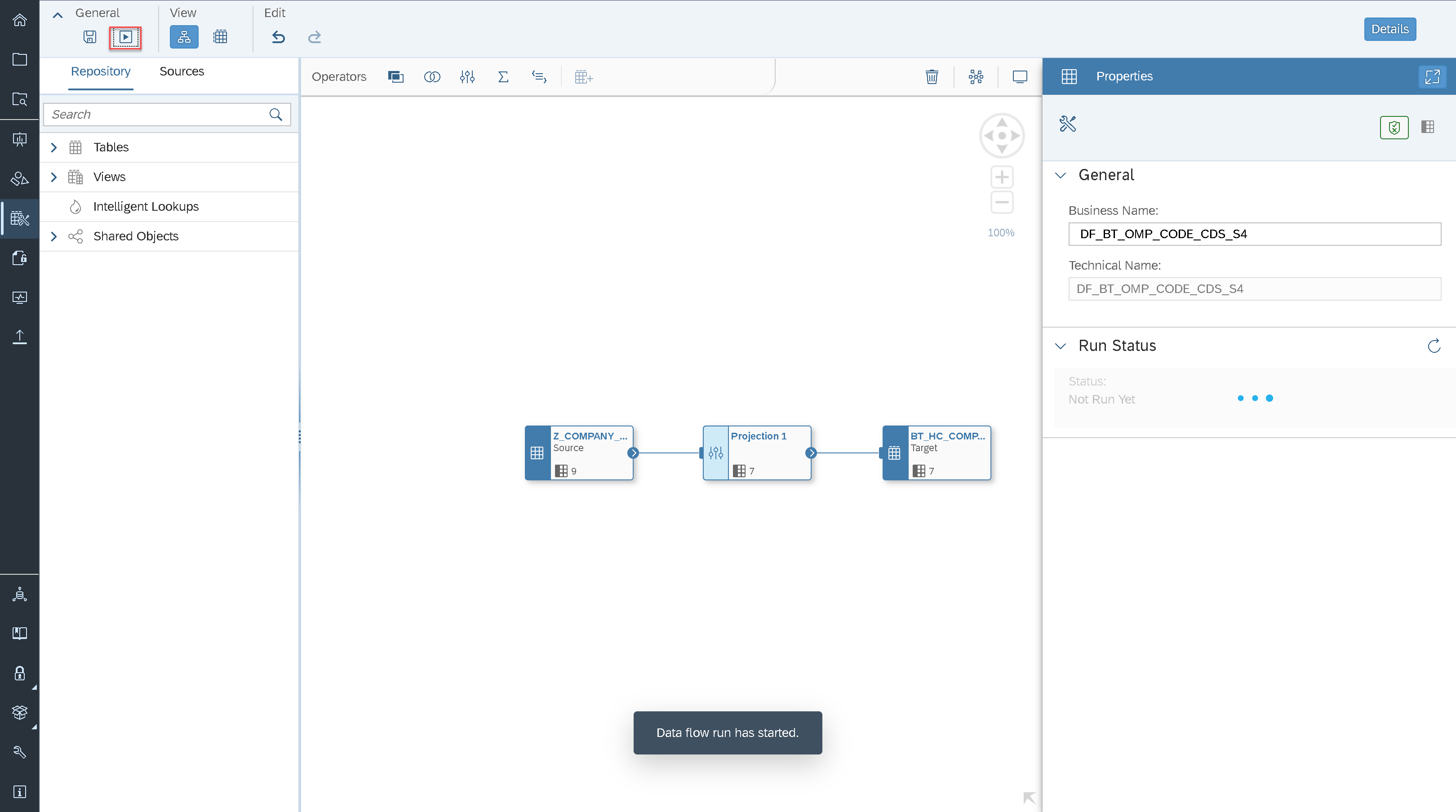Refresh the Run Status
Screen dimensions: 1456x812
coord(1434,346)
